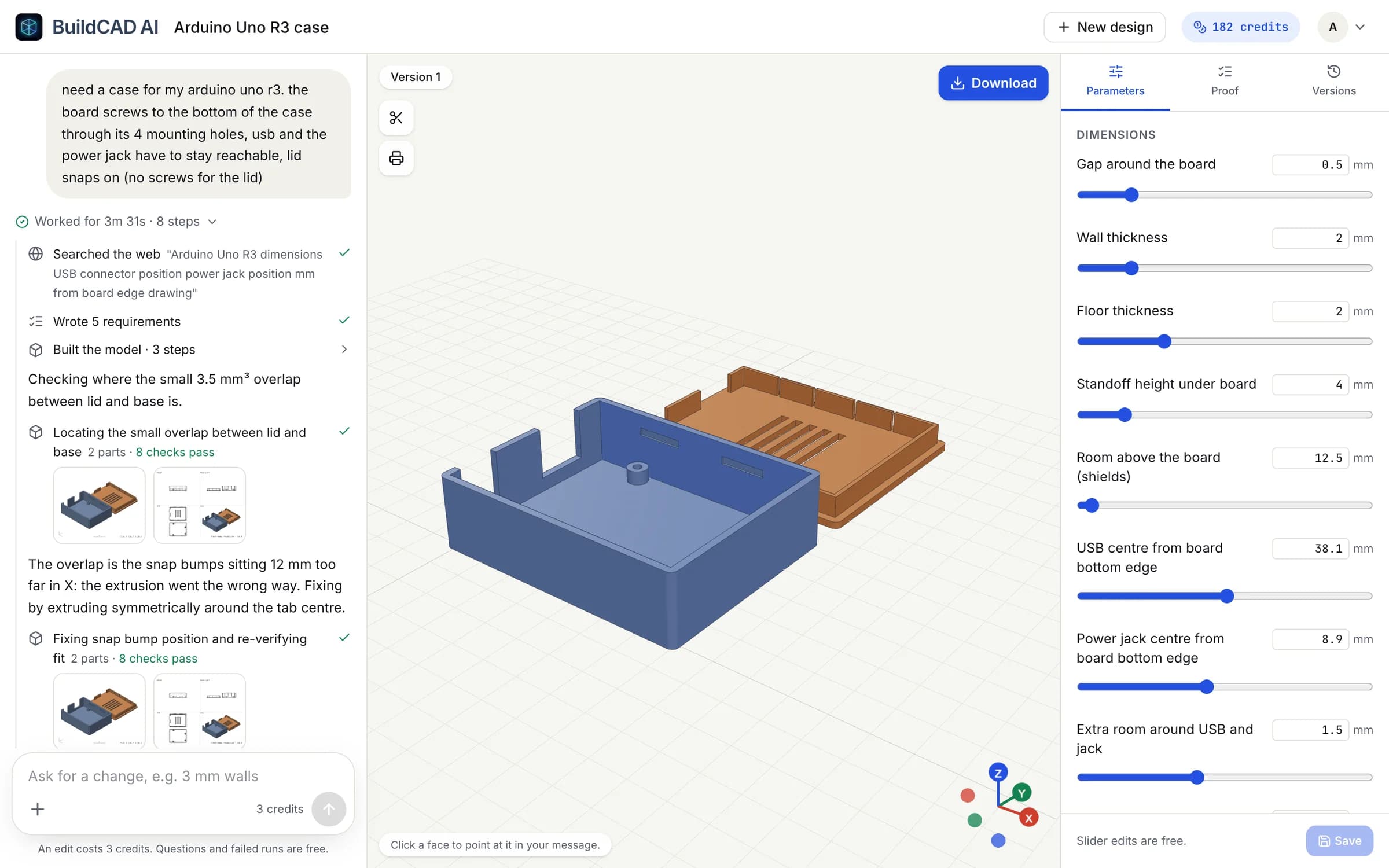Click the Power jack centre value field 8.9
Image resolution: width=1389 pixels, height=868 pixels.
tap(1310, 639)
